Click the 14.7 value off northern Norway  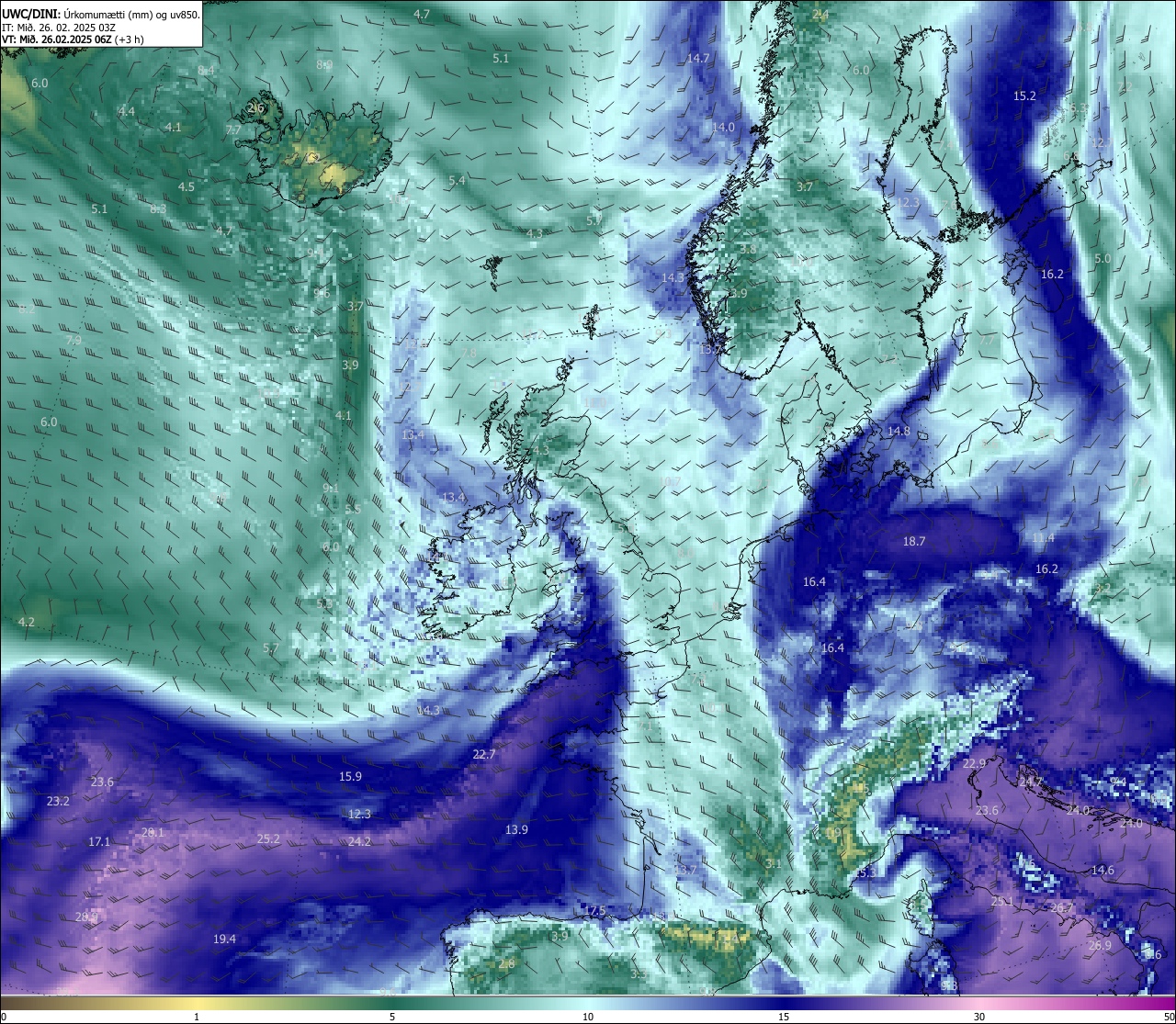pyautogui.click(x=698, y=59)
